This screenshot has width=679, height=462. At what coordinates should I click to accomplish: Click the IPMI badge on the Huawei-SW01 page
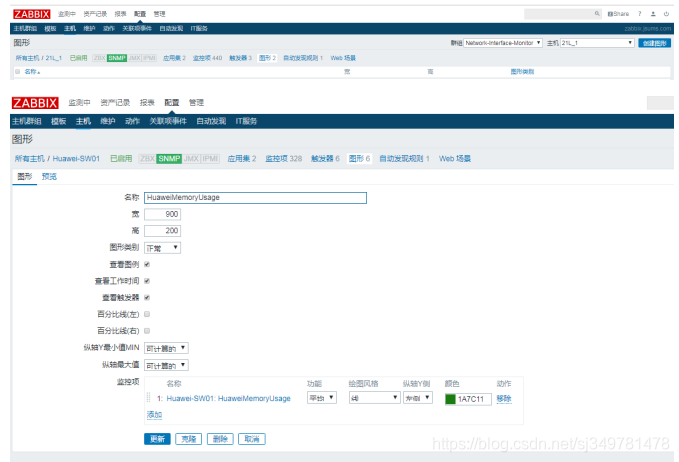(x=210, y=158)
